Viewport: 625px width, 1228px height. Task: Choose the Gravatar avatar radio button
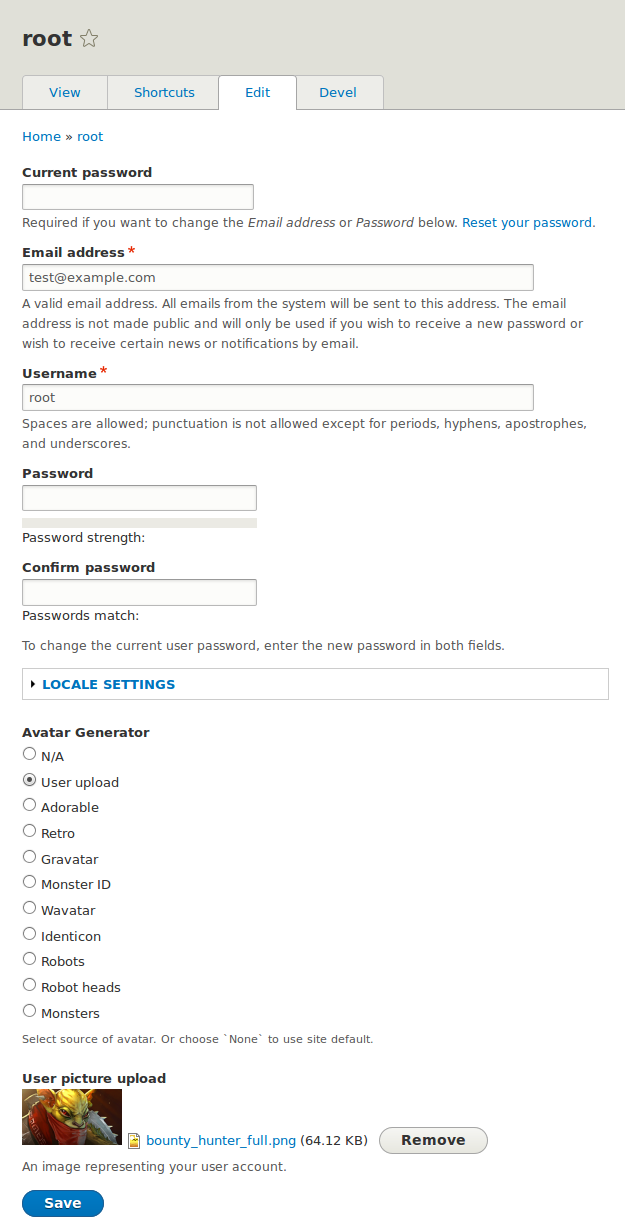click(30, 857)
